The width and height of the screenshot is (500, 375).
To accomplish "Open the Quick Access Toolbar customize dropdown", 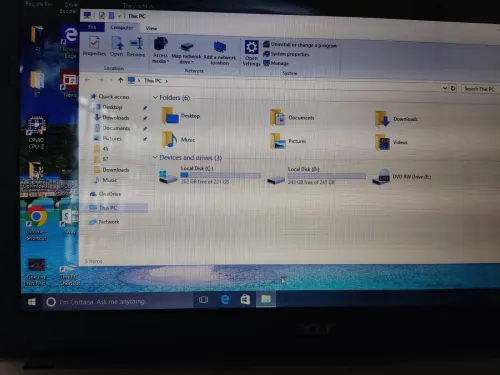I will [x=119, y=16].
